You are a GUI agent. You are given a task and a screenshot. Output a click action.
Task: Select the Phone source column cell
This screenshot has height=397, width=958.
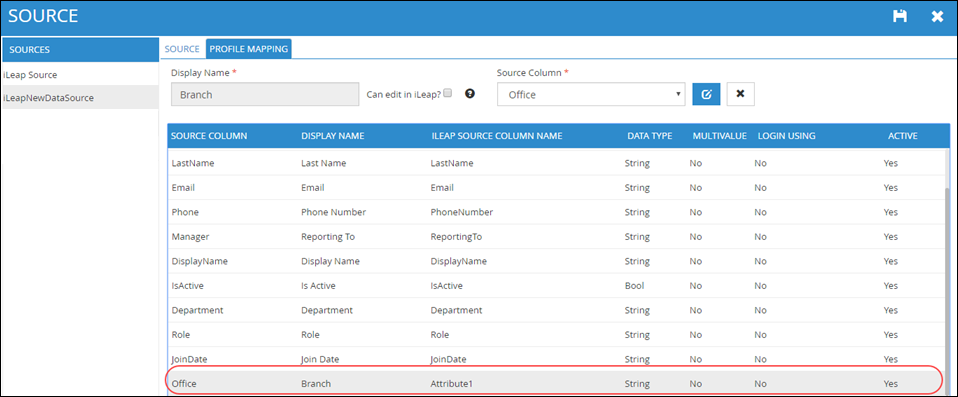pos(185,212)
